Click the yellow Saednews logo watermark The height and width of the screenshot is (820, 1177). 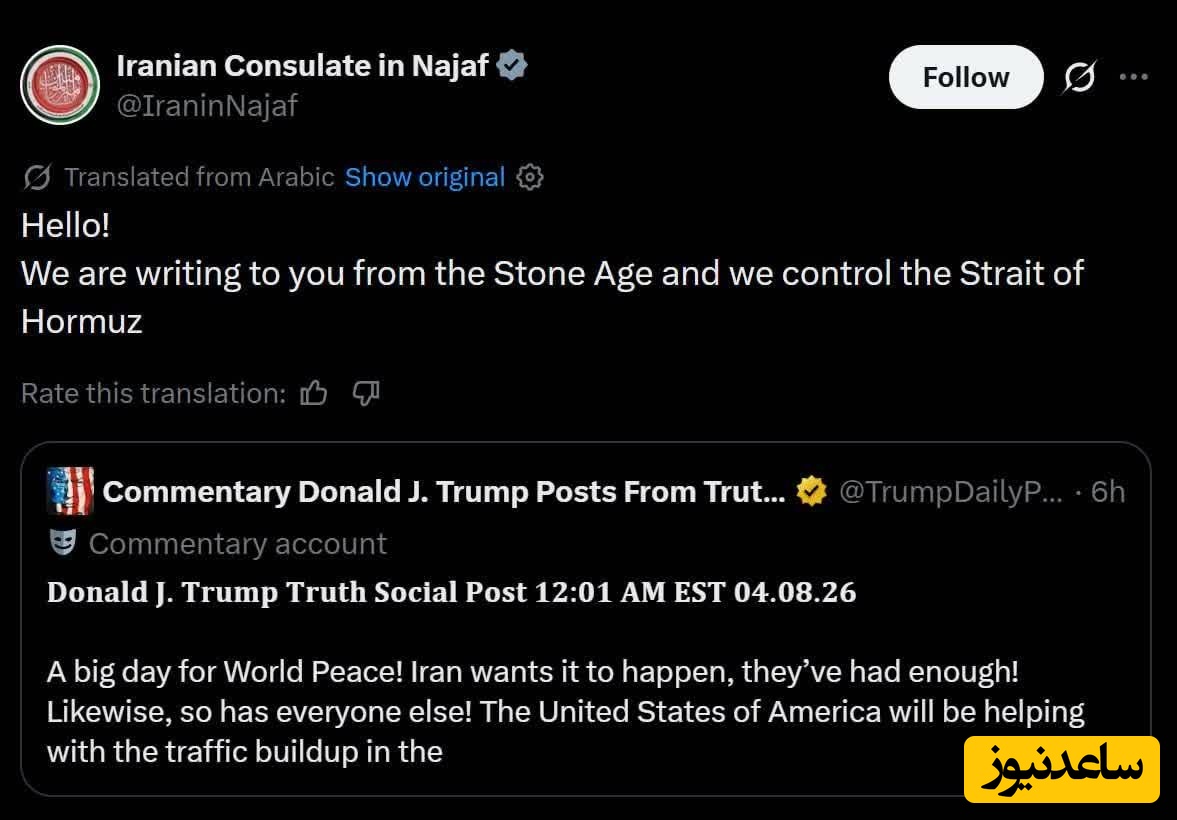1061,769
